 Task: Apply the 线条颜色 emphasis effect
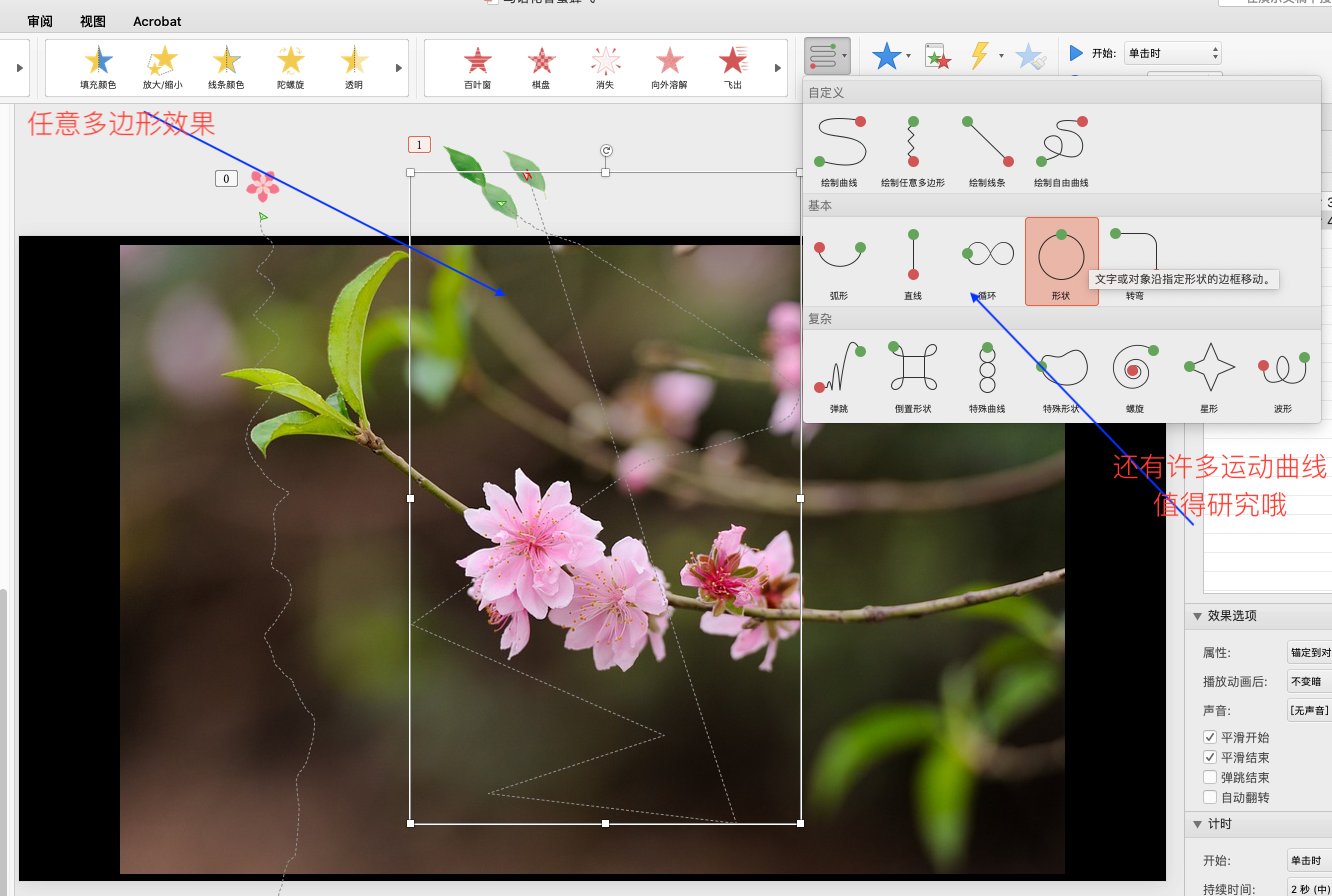[x=226, y=68]
